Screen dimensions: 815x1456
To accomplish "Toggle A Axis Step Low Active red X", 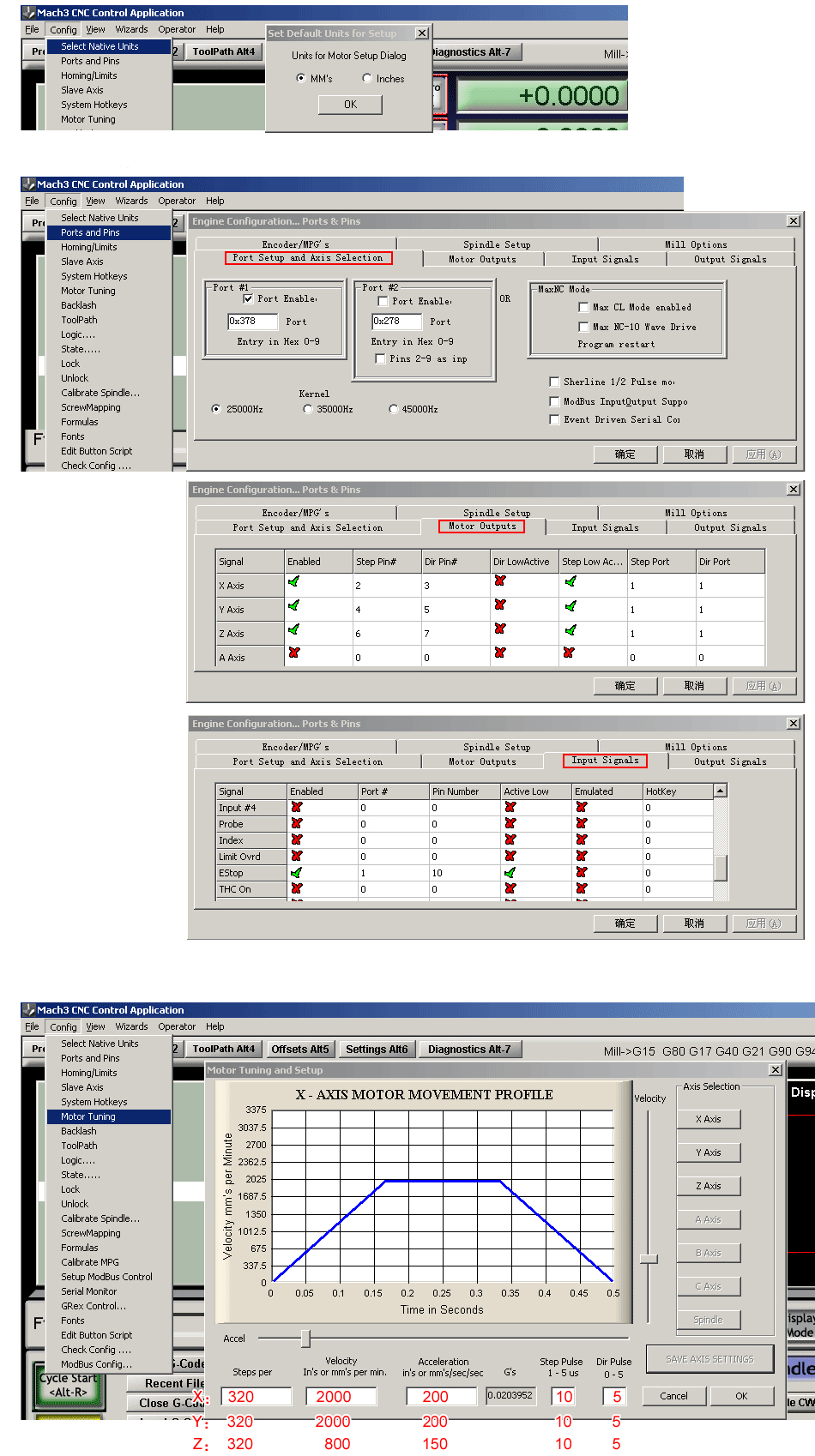I will (x=569, y=653).
